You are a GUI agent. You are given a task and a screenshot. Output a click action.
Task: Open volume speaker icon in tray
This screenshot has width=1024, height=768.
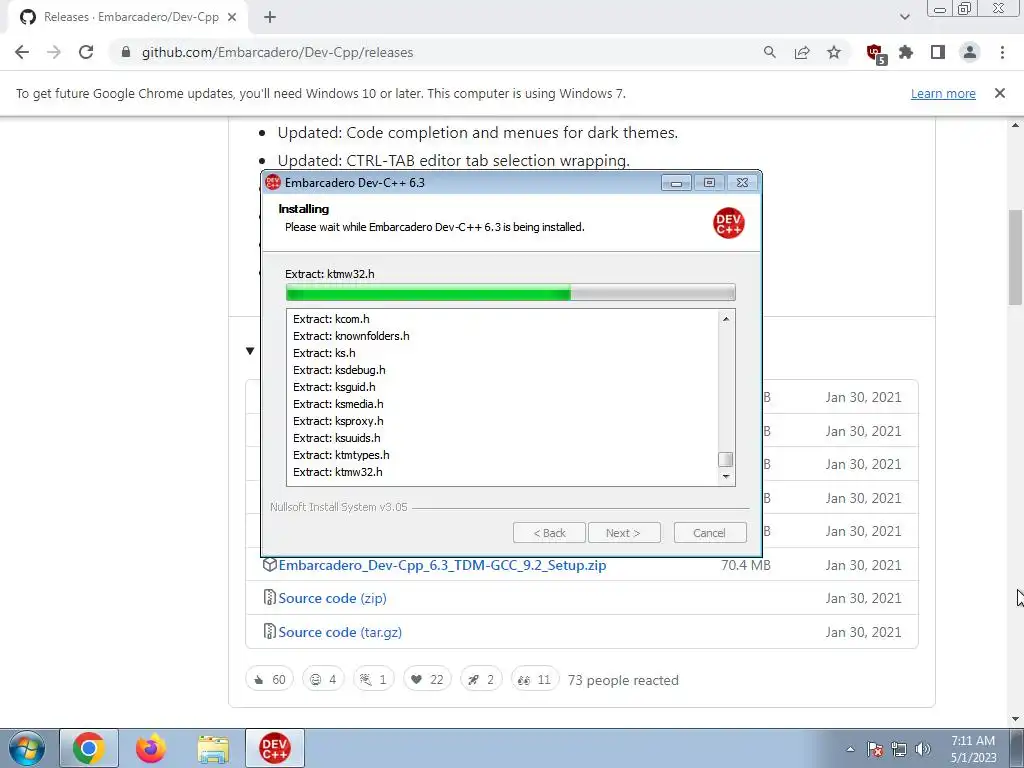tap(923, 749)
